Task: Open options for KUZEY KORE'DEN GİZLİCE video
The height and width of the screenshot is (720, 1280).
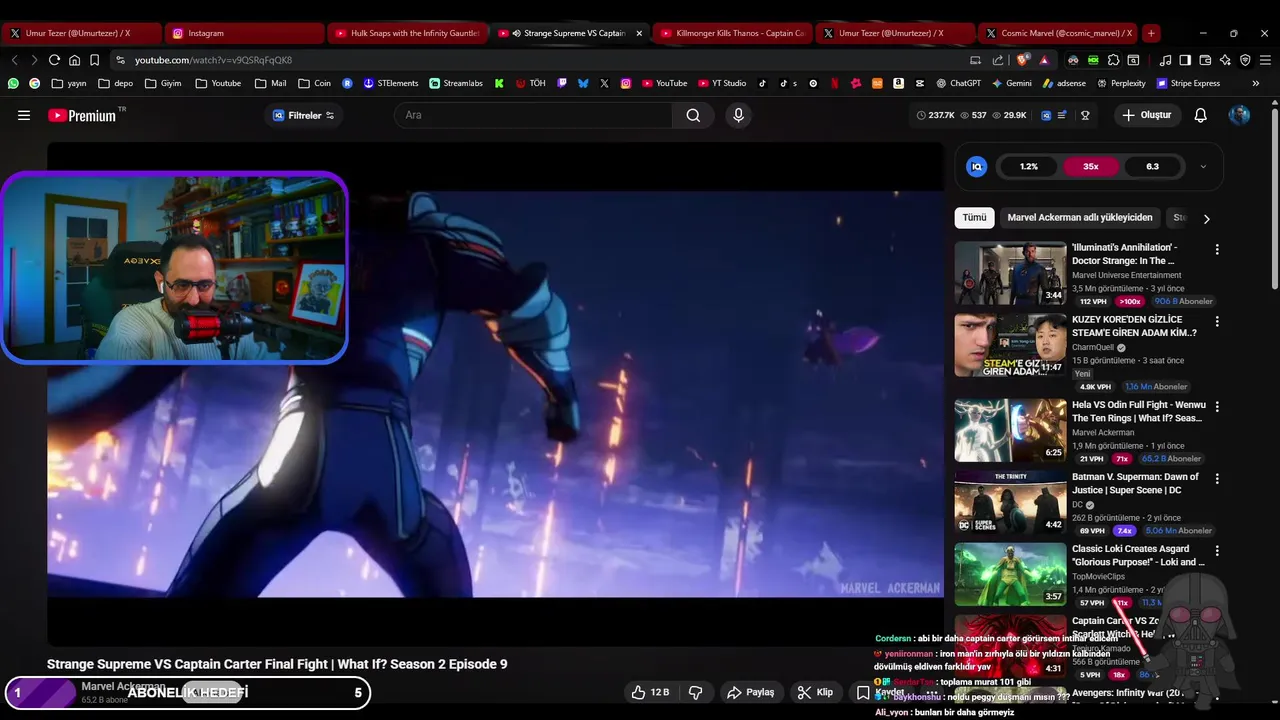Action: (1217, 321)
